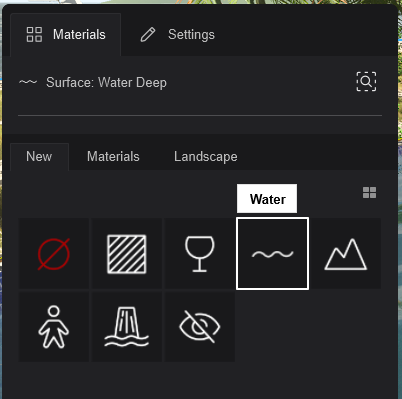
Task: Select the highlighted Water wave tile
Action: pyautogui.click(x=272, y=254)
